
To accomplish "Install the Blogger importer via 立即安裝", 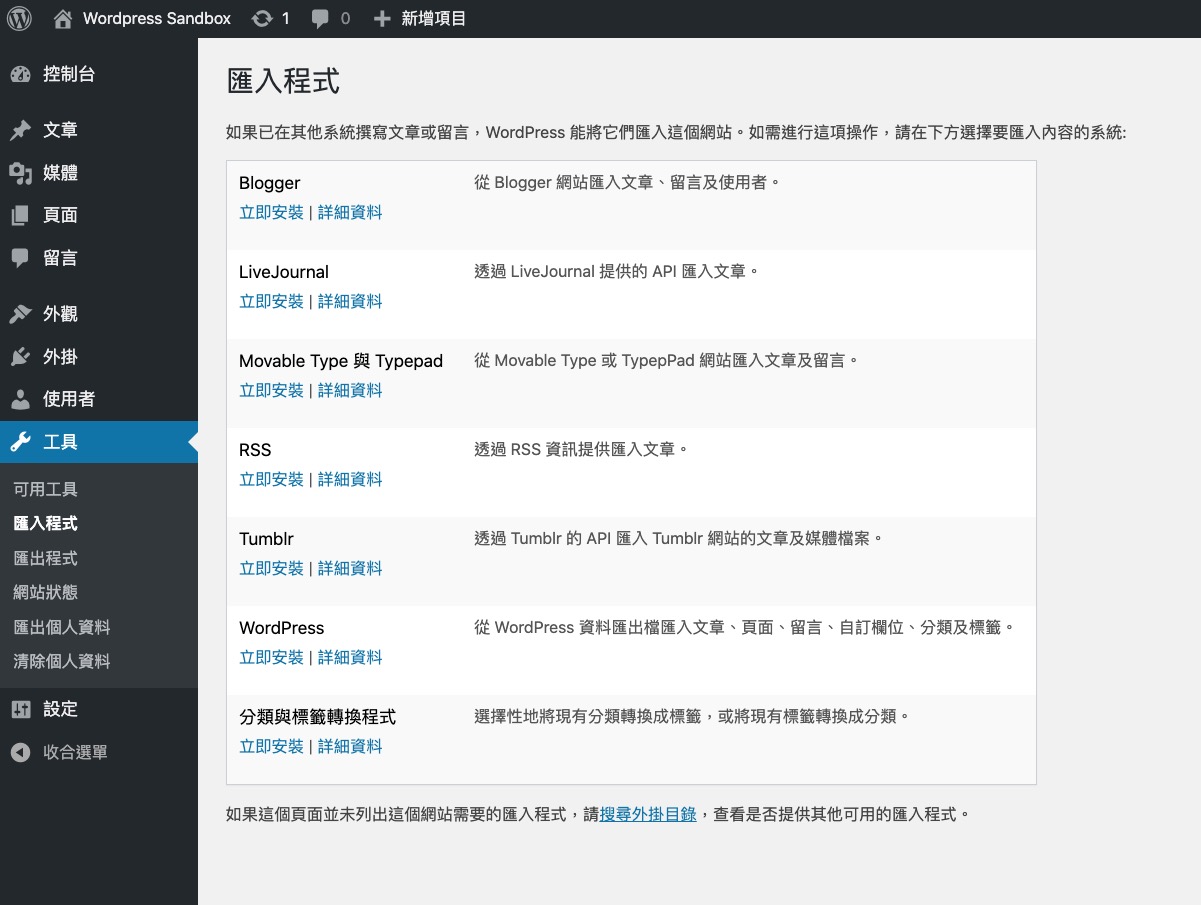I will tap(271, 212).
